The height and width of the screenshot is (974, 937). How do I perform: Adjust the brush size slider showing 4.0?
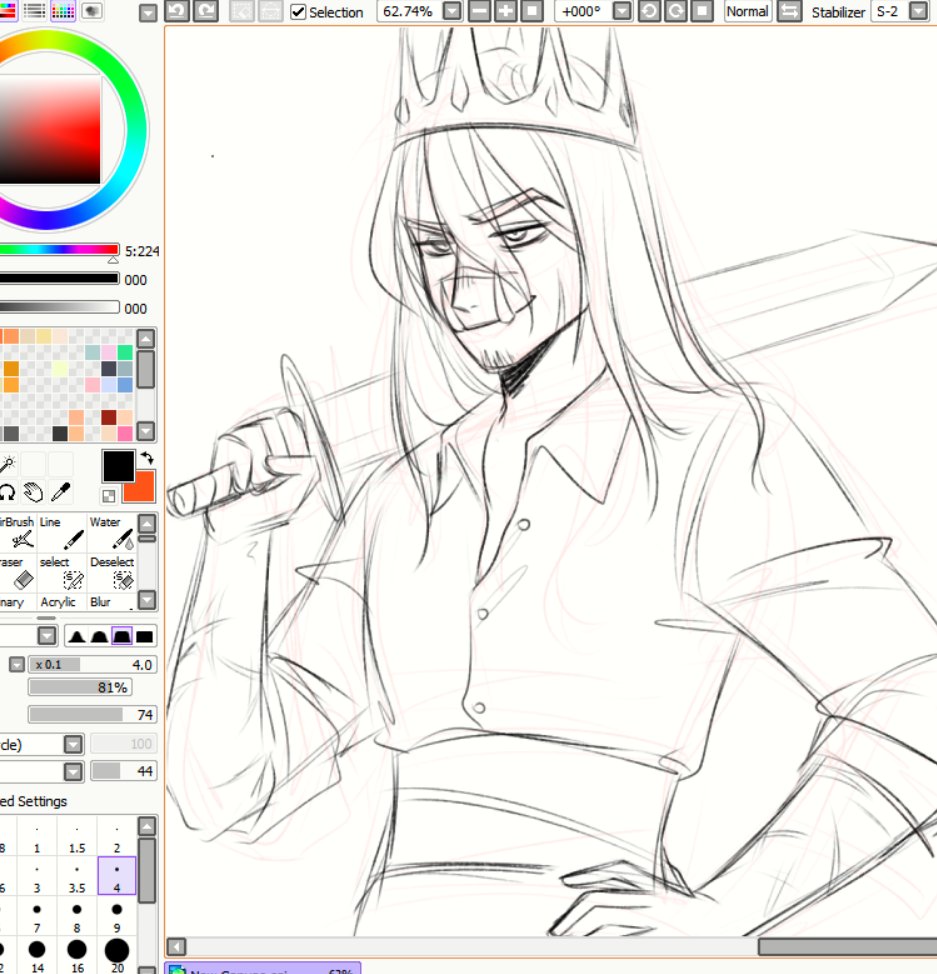point(92,665)
